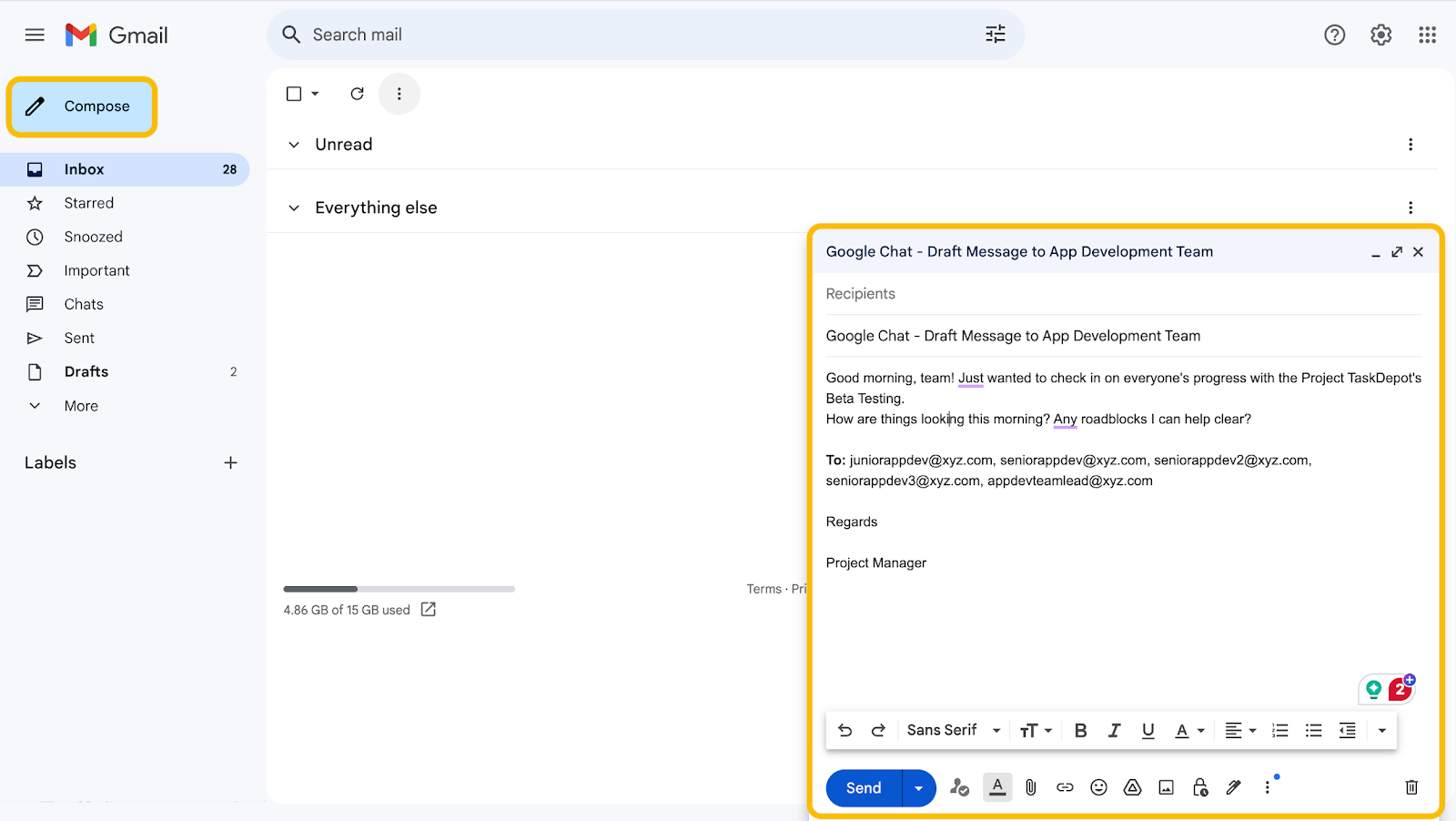Toggle underline formatting
The height and width of the screenshot is (821, 1456).
click(1148, 730)
